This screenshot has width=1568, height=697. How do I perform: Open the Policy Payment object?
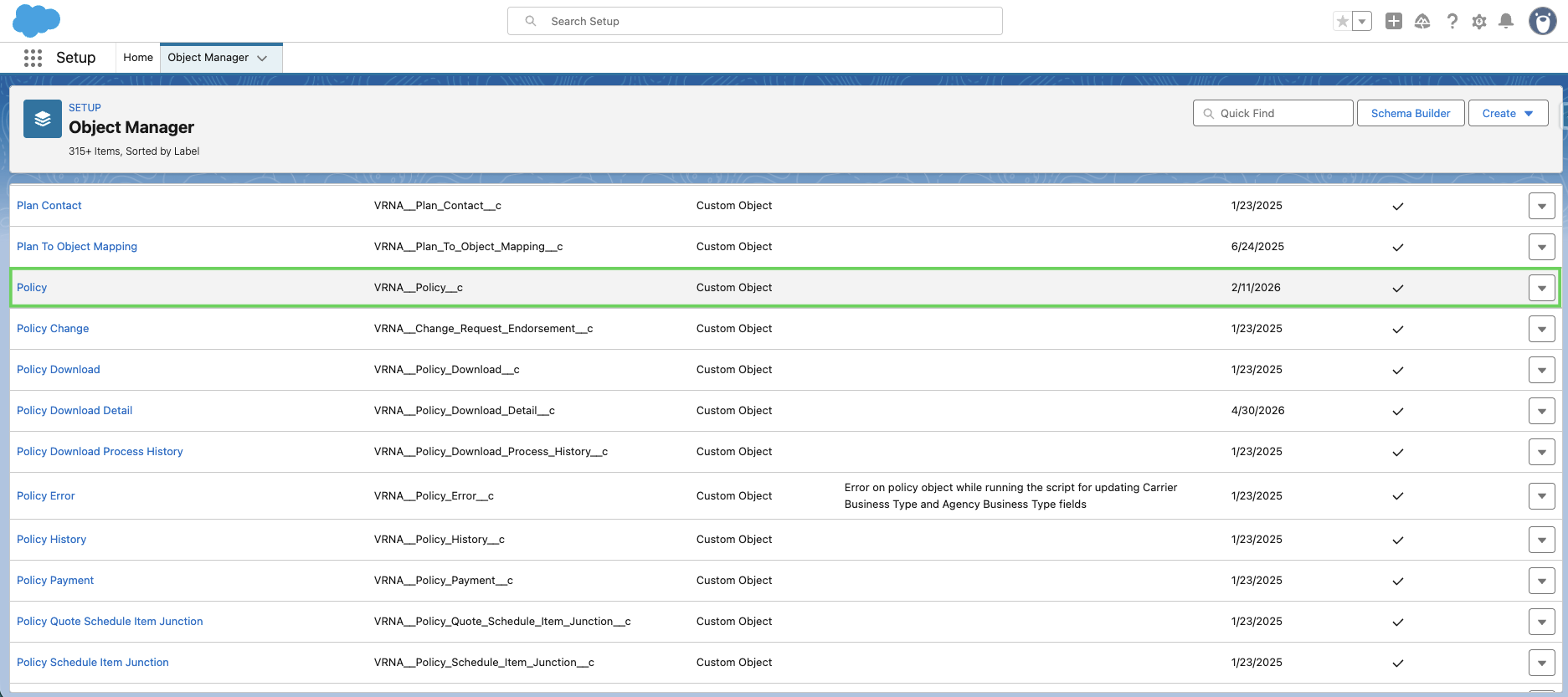click(55, 581)
